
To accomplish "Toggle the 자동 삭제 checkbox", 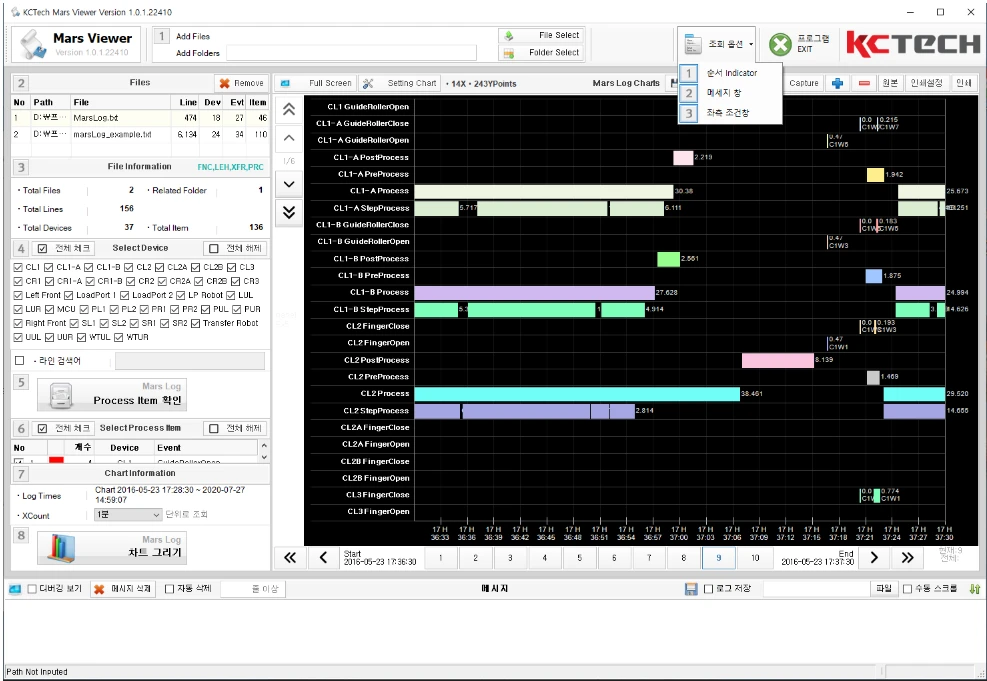I will click(169, 589).
